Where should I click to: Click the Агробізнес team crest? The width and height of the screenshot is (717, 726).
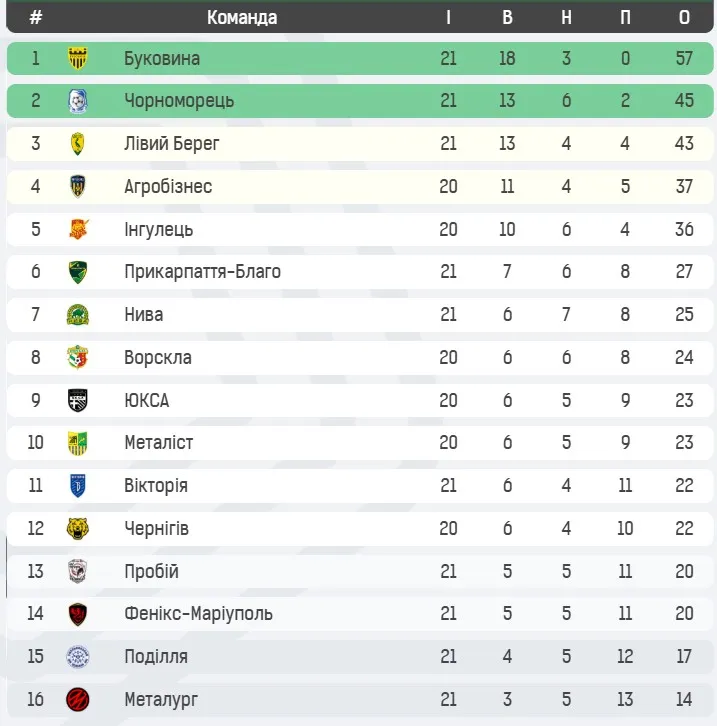click(x=78, y=187)
